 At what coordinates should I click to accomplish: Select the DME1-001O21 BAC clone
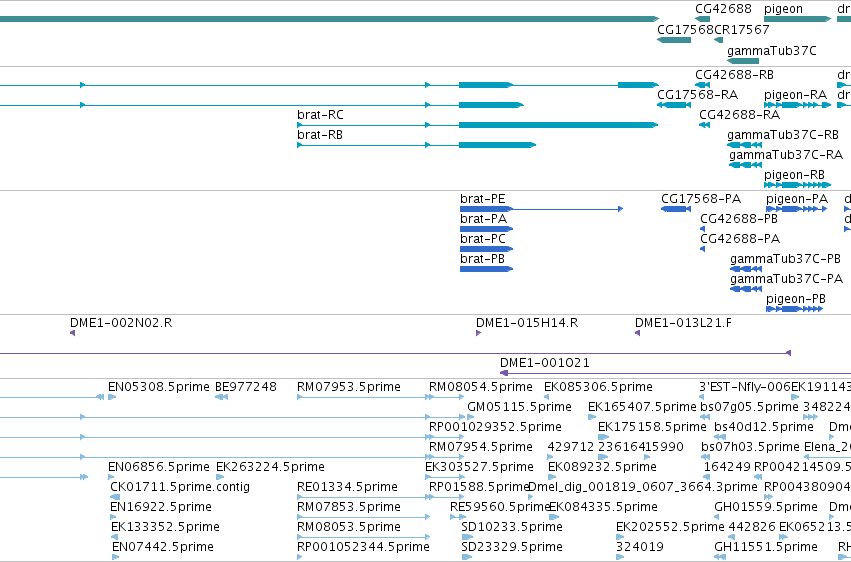pyautogui.click(x=675, y=373)
